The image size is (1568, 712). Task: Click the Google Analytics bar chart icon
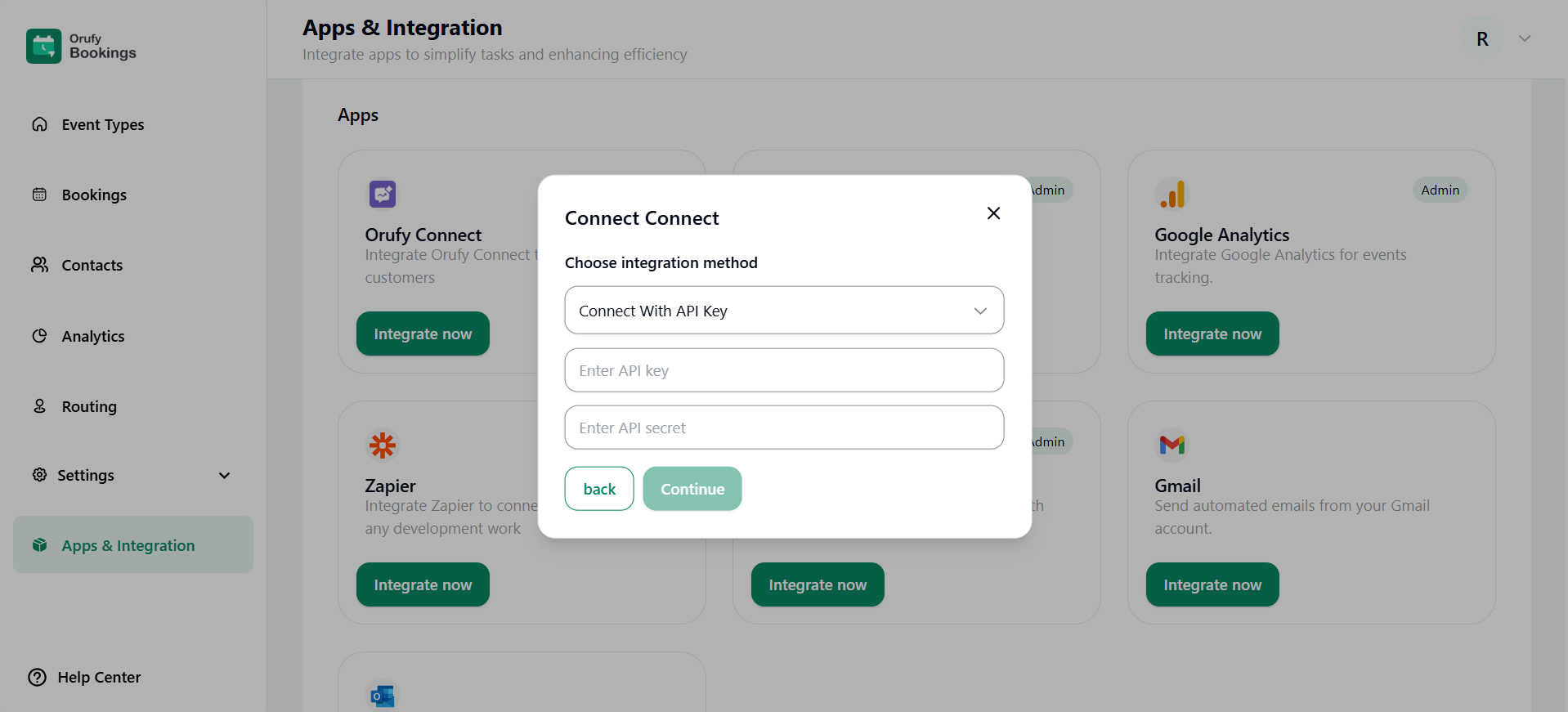pyautogui.click(x=1172, y=195)
